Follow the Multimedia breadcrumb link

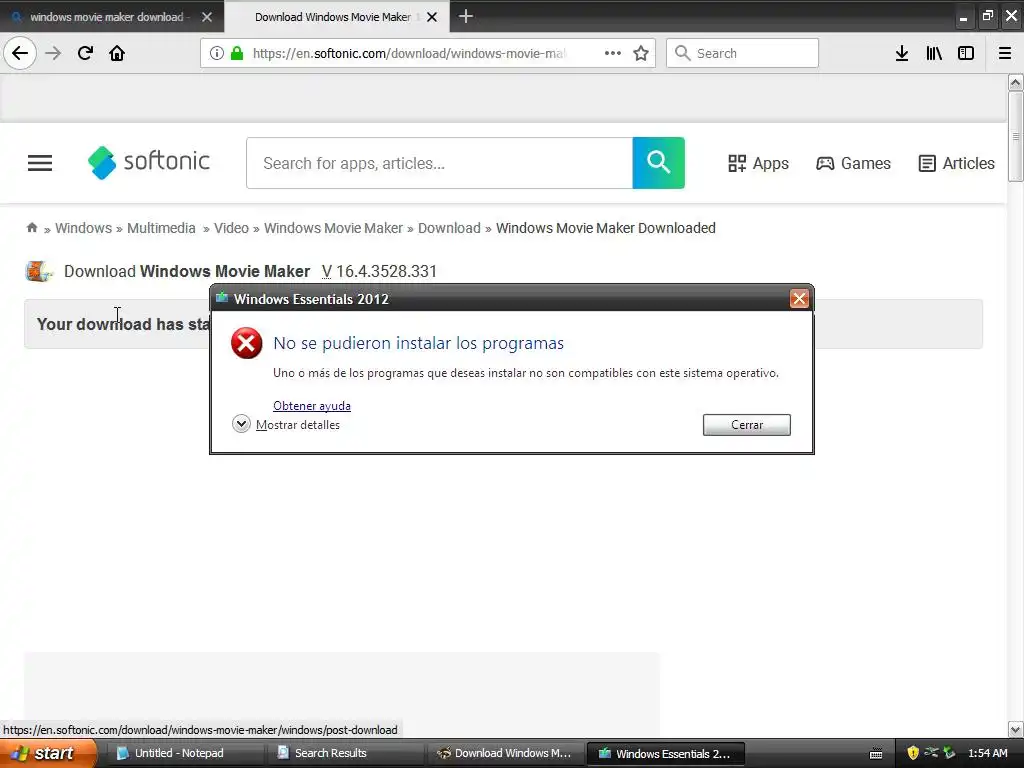[161, 228]
